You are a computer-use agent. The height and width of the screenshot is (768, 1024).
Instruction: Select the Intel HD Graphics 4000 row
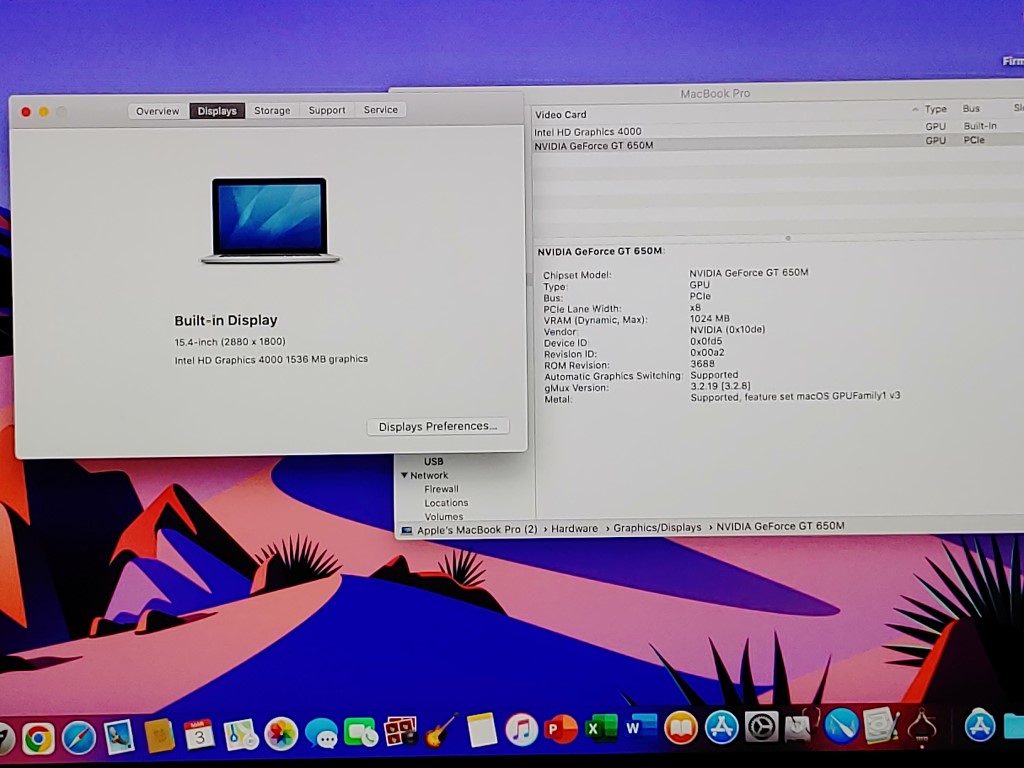click(777, 130)
